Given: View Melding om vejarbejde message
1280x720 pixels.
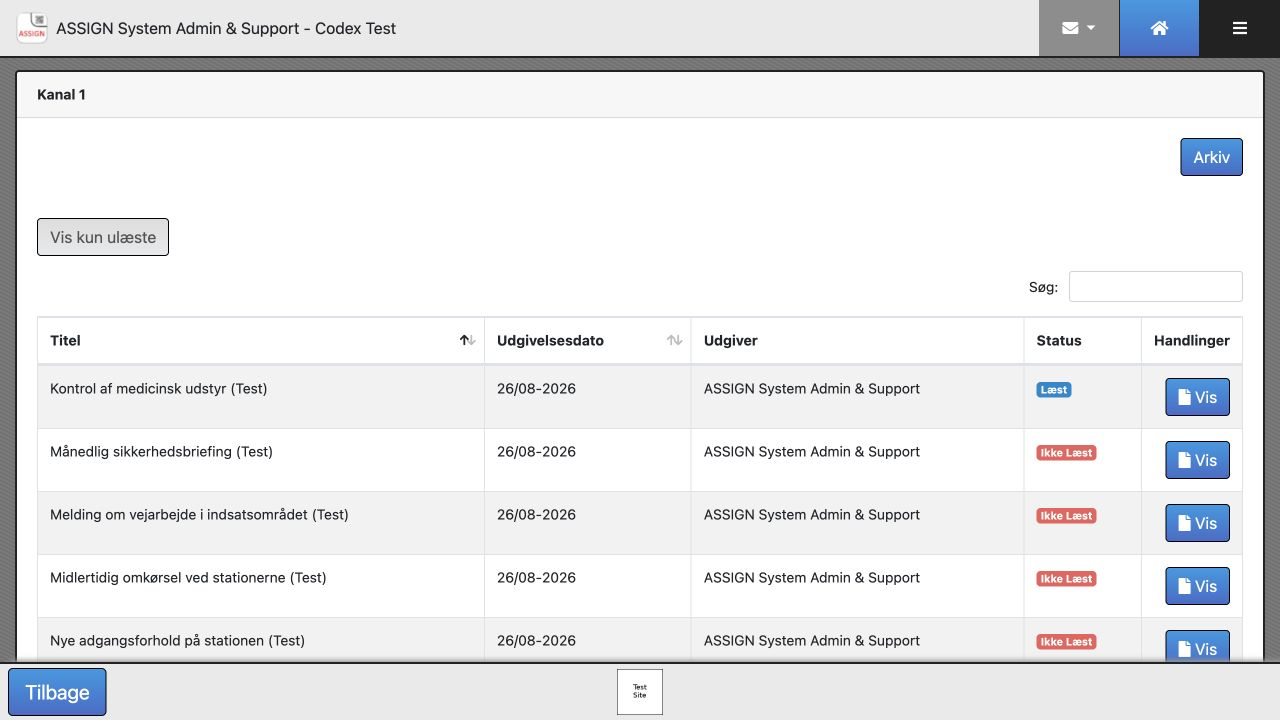Looking at the screenshot, I should [x=1197, y=523].
